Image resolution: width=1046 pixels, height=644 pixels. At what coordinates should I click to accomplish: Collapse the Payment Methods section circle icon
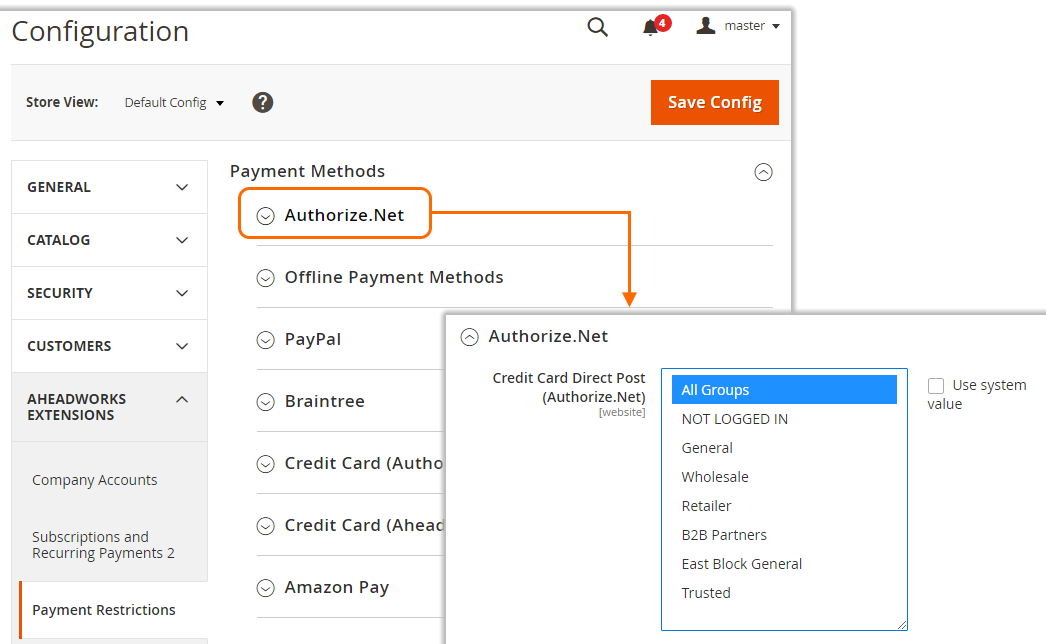click(763, 172)
